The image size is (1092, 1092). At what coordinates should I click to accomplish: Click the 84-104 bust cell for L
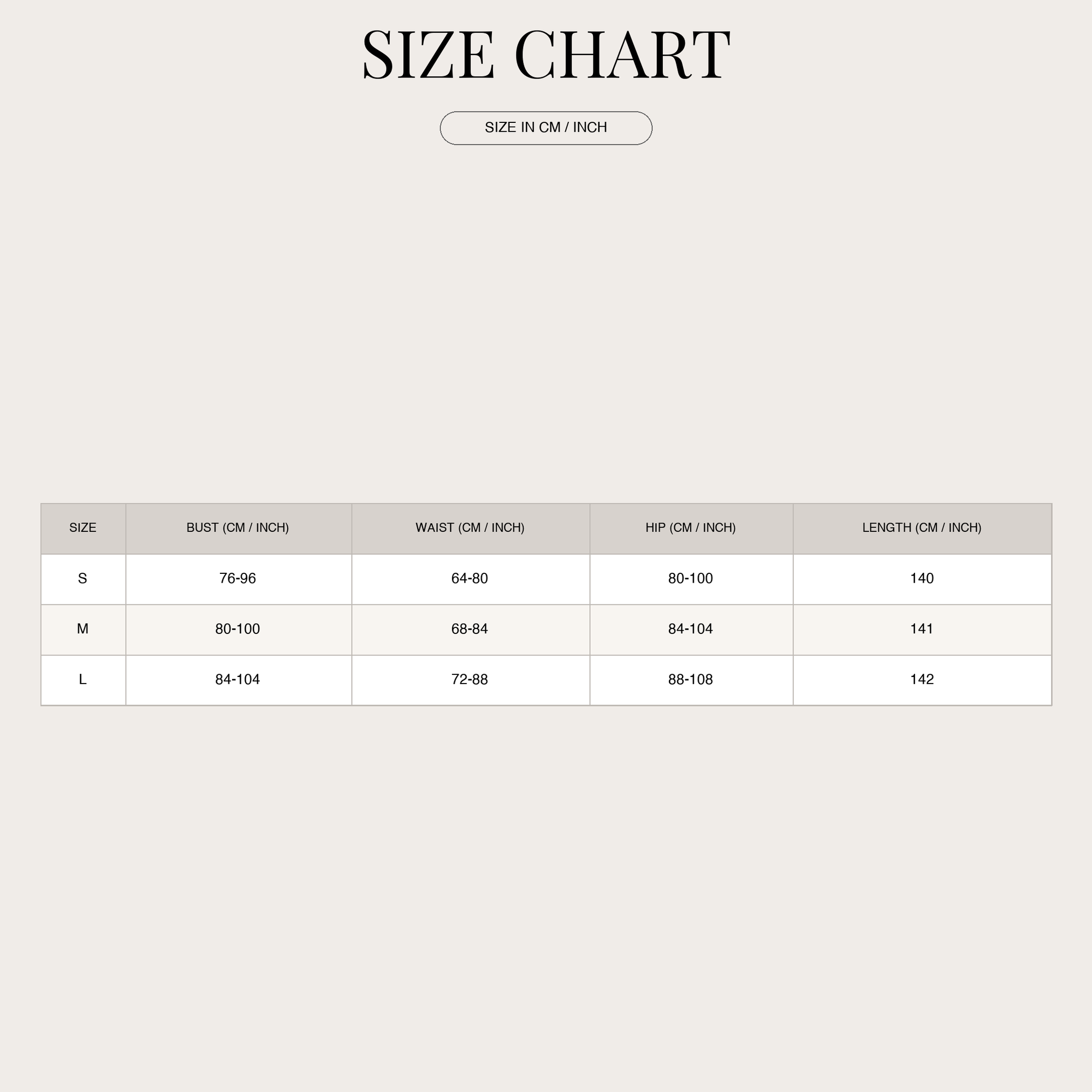tap(238, 679)
